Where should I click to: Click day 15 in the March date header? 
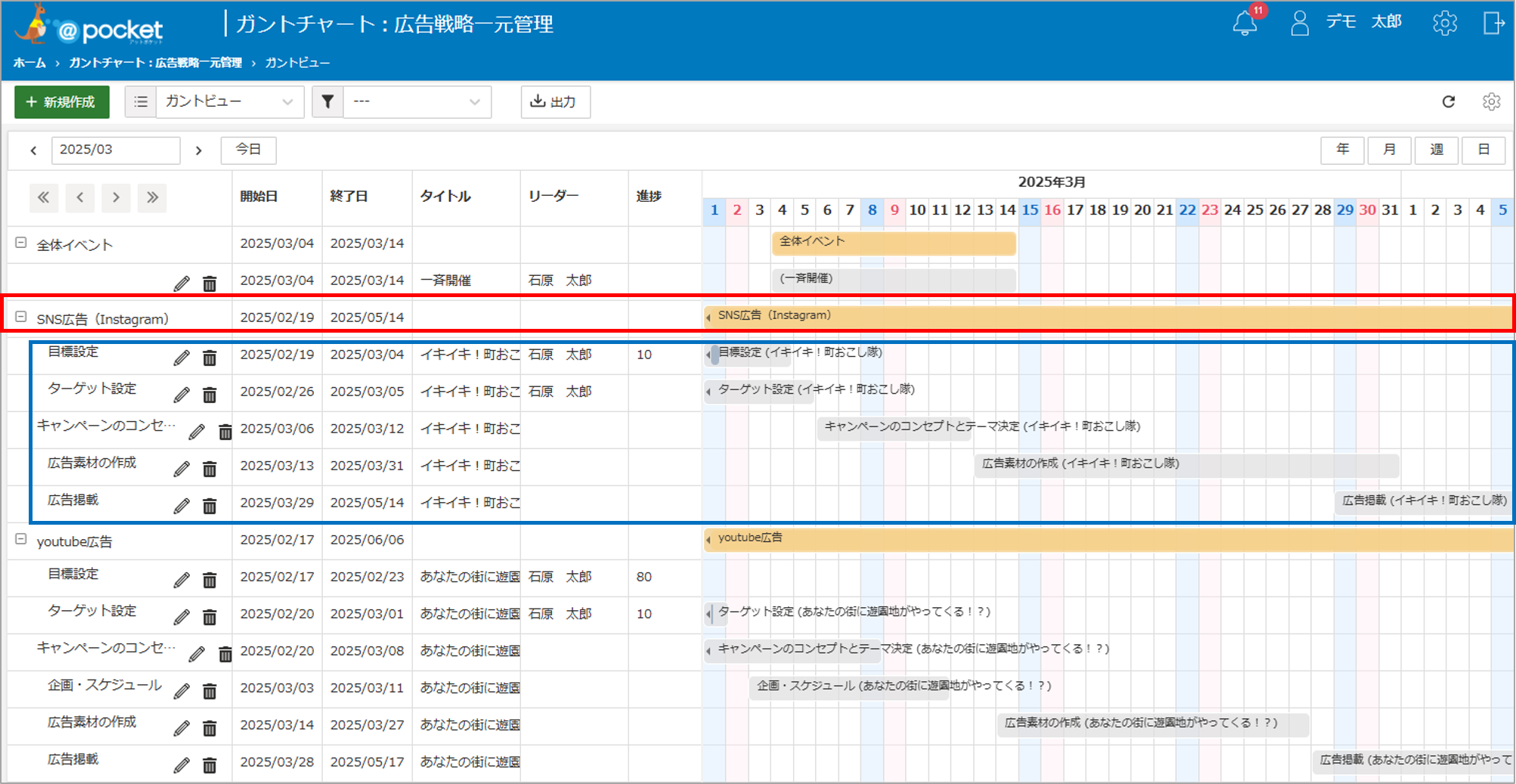1030,210
